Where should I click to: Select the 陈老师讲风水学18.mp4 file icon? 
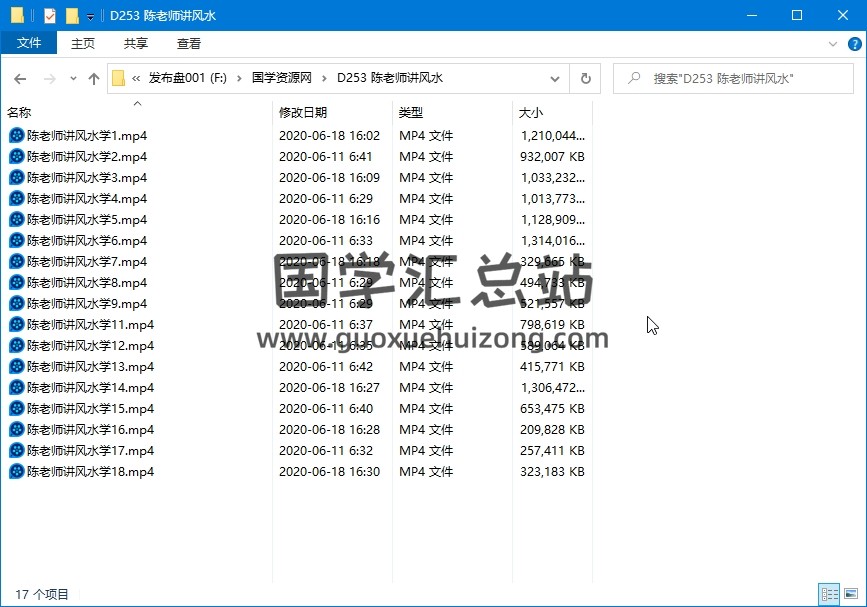17,472
